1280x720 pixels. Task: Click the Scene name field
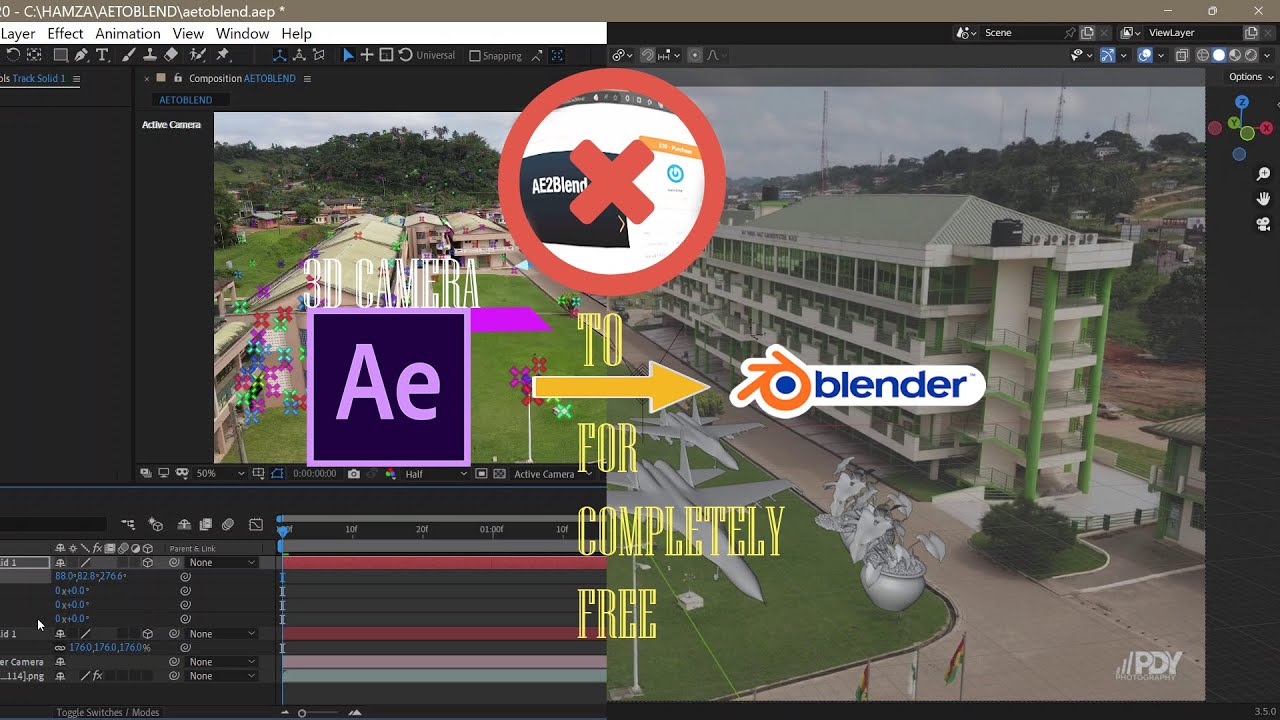tap(1021, 33)
